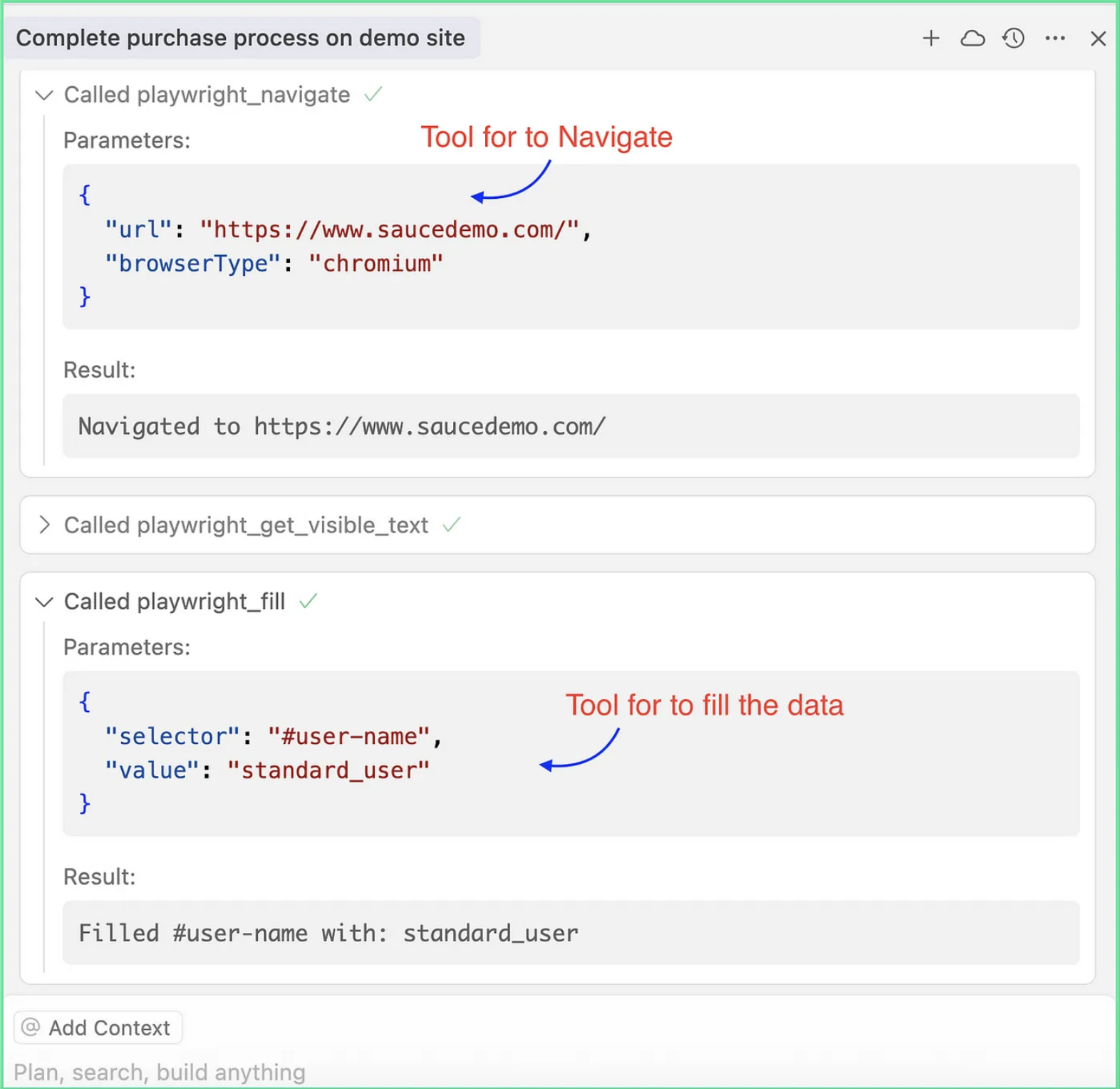The image size is (1120, 1089).
Task: Click the "url" parameter key
Action: pos(138,229)
